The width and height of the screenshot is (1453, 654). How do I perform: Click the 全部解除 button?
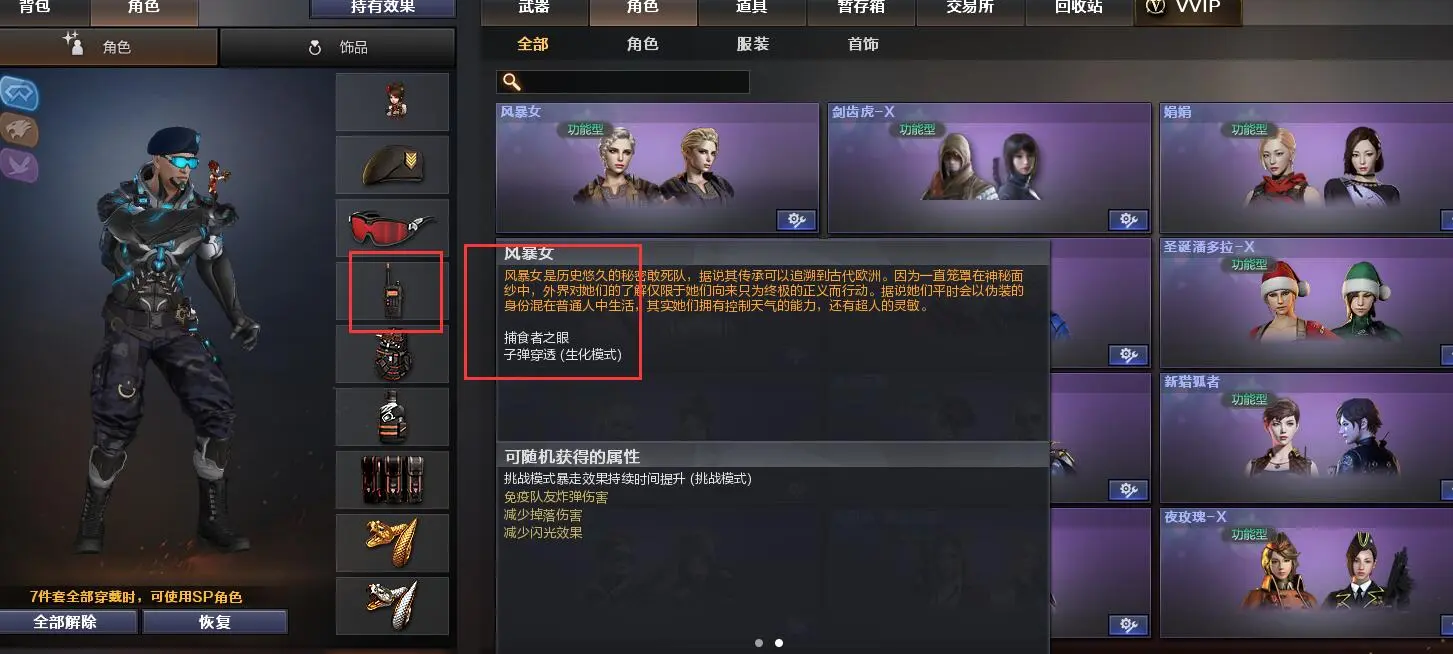69,622
